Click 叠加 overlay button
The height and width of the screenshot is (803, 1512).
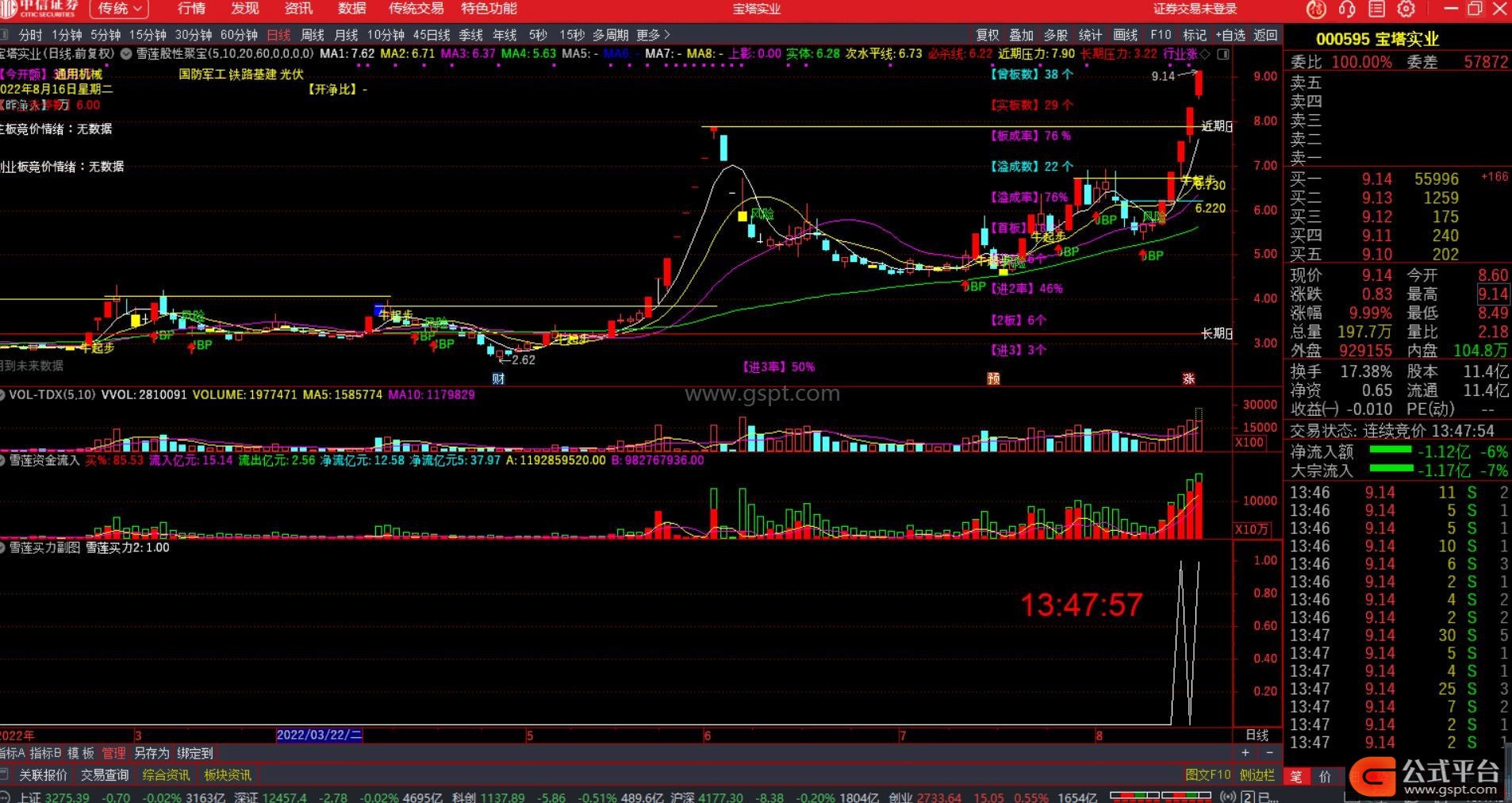[x=1021, y=35]
